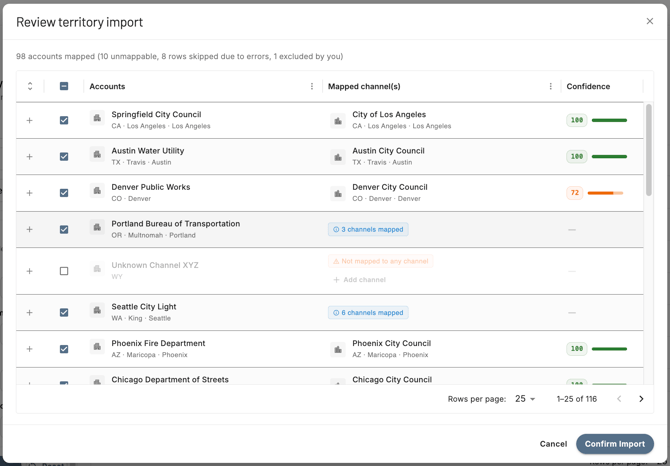Viewport: 670px width, 466px height.
Task: Expand the Portland Bureau of Transportation row
Action: click(x=29, y=229)
